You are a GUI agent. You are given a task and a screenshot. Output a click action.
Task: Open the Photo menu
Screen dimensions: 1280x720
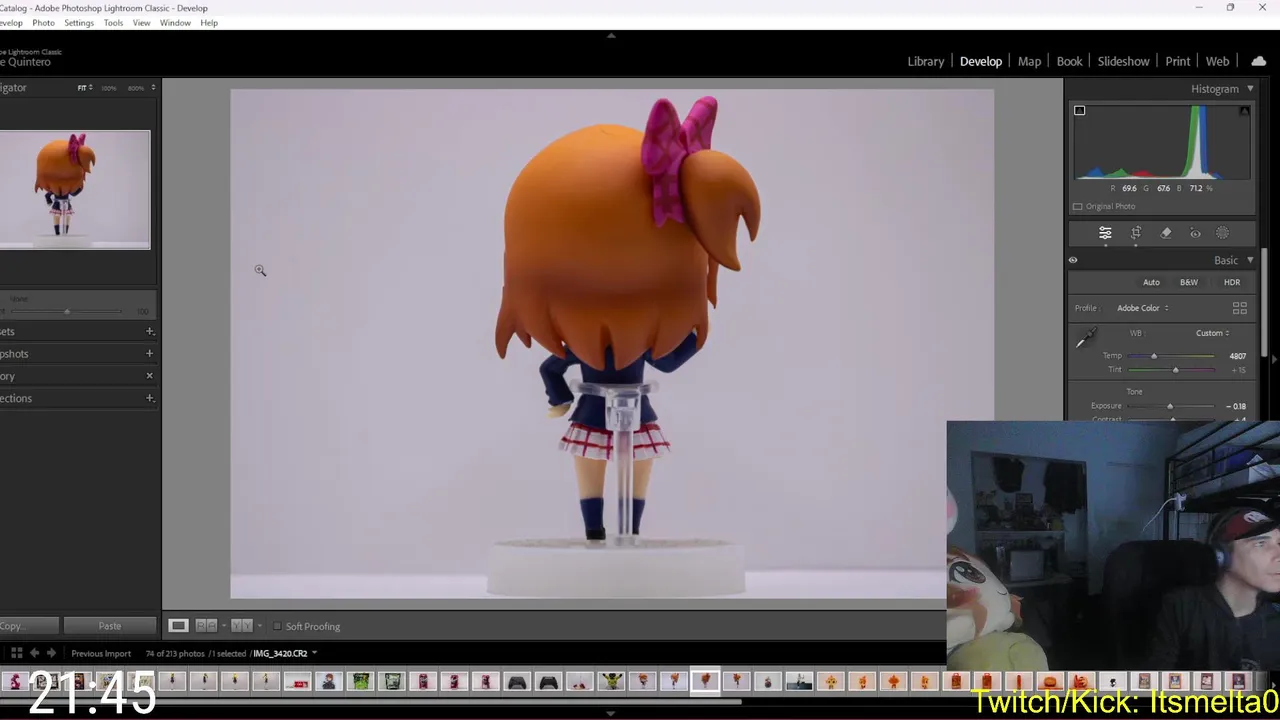coord(43,22)
